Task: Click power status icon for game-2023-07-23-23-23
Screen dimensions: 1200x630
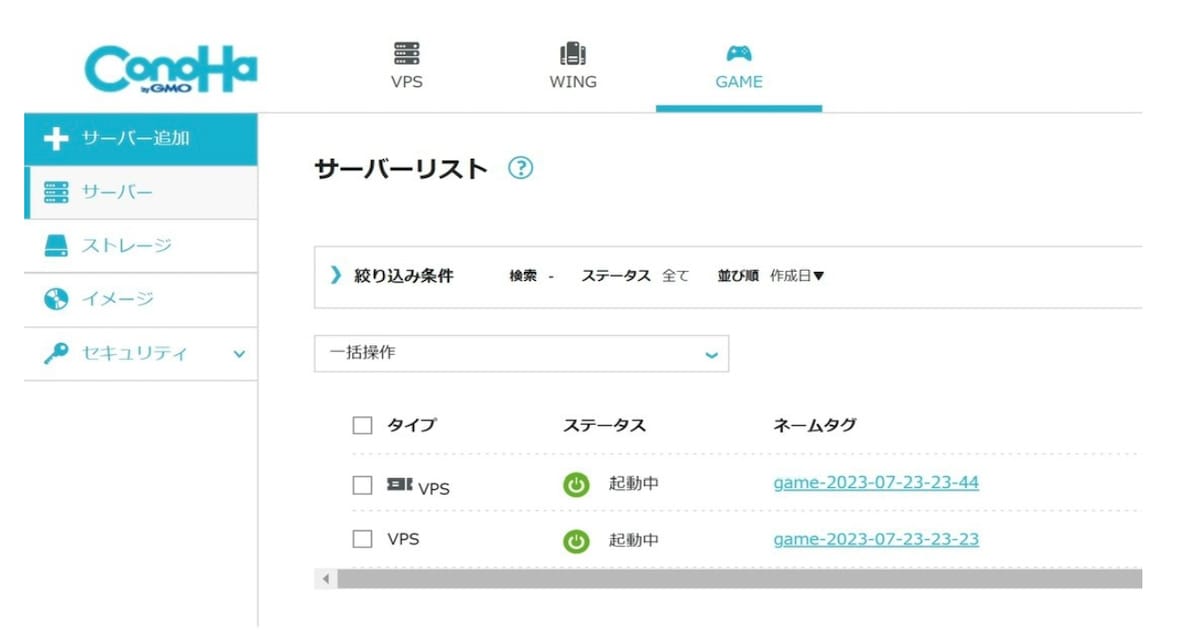Action: (x=576, y=541)
